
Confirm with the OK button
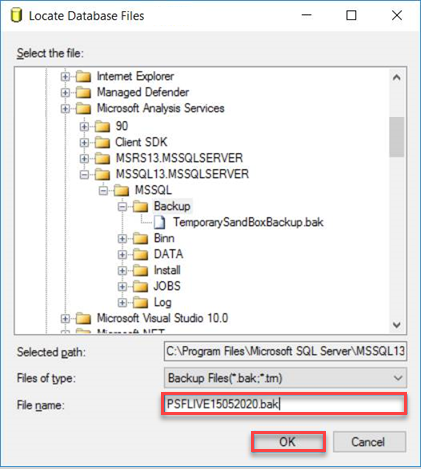[x=288, y=442]
